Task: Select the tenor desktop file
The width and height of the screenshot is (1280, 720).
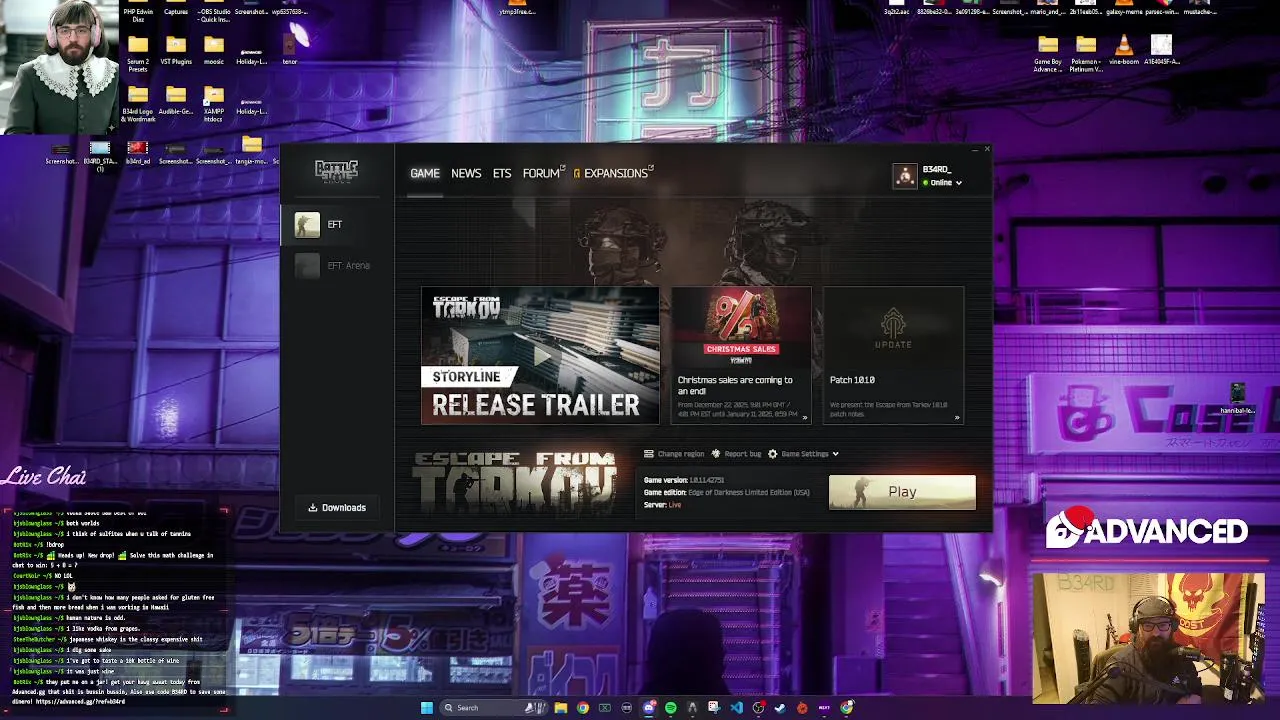Action: 290,50
